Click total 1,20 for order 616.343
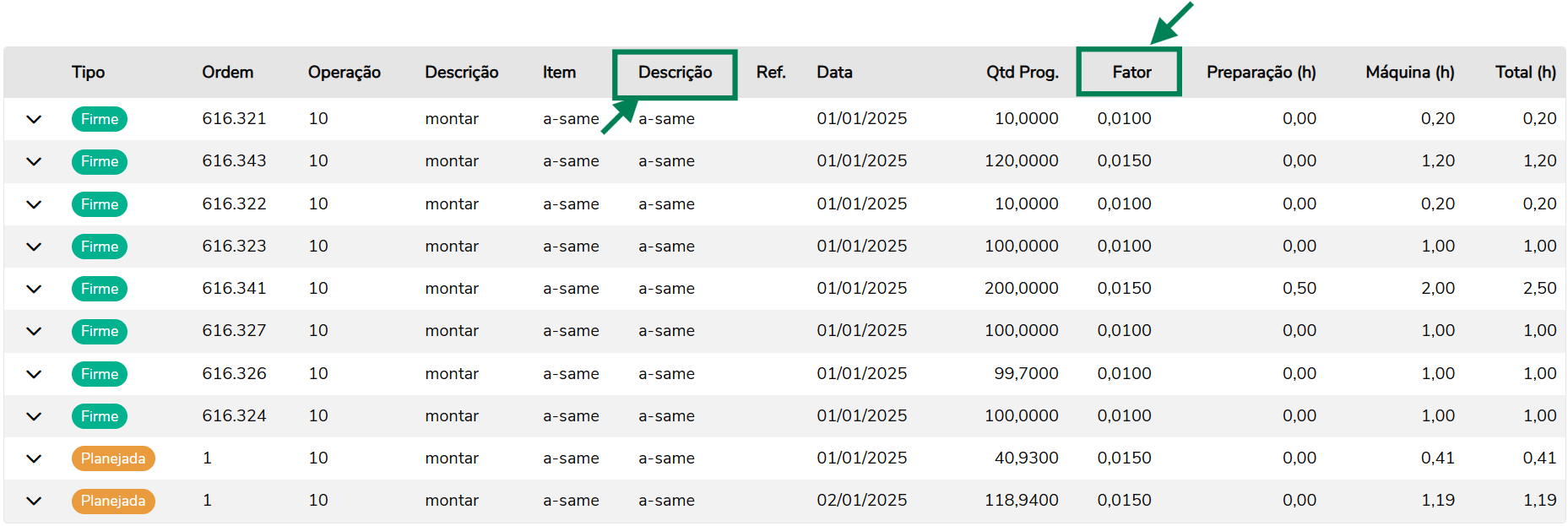1568x526 pixels. [1539, 161]
